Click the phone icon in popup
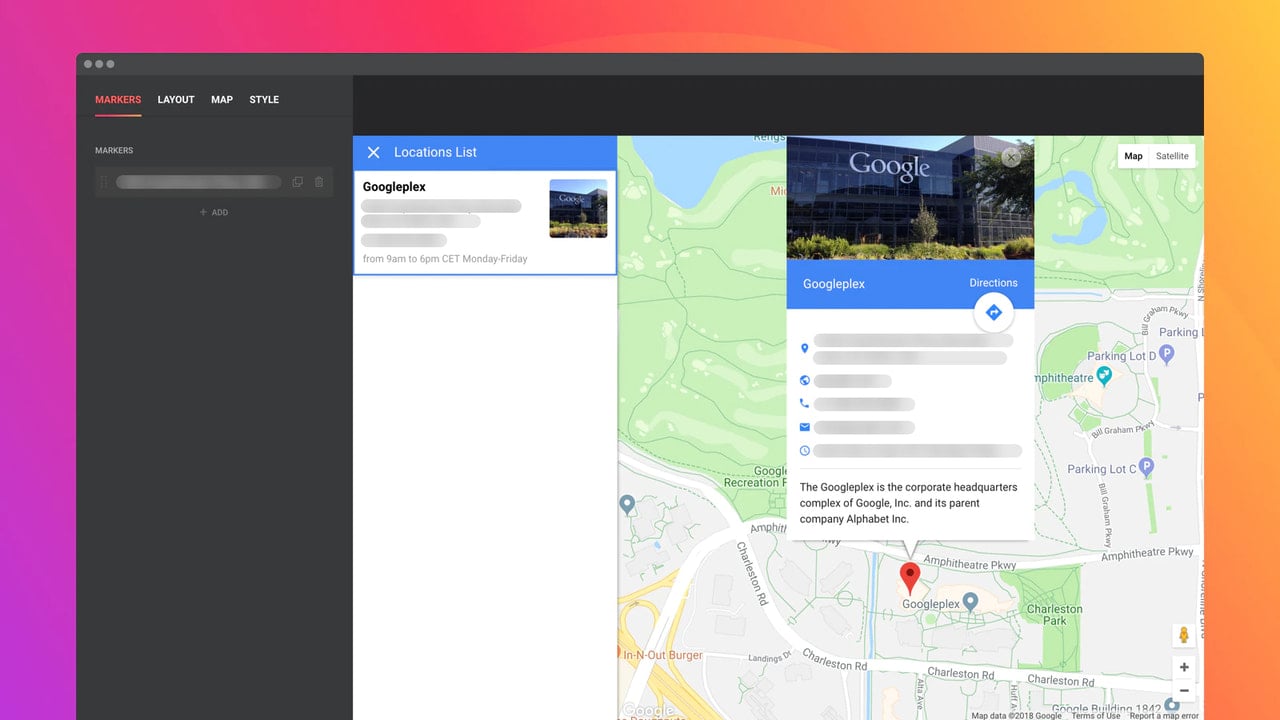 coord(805,404)
